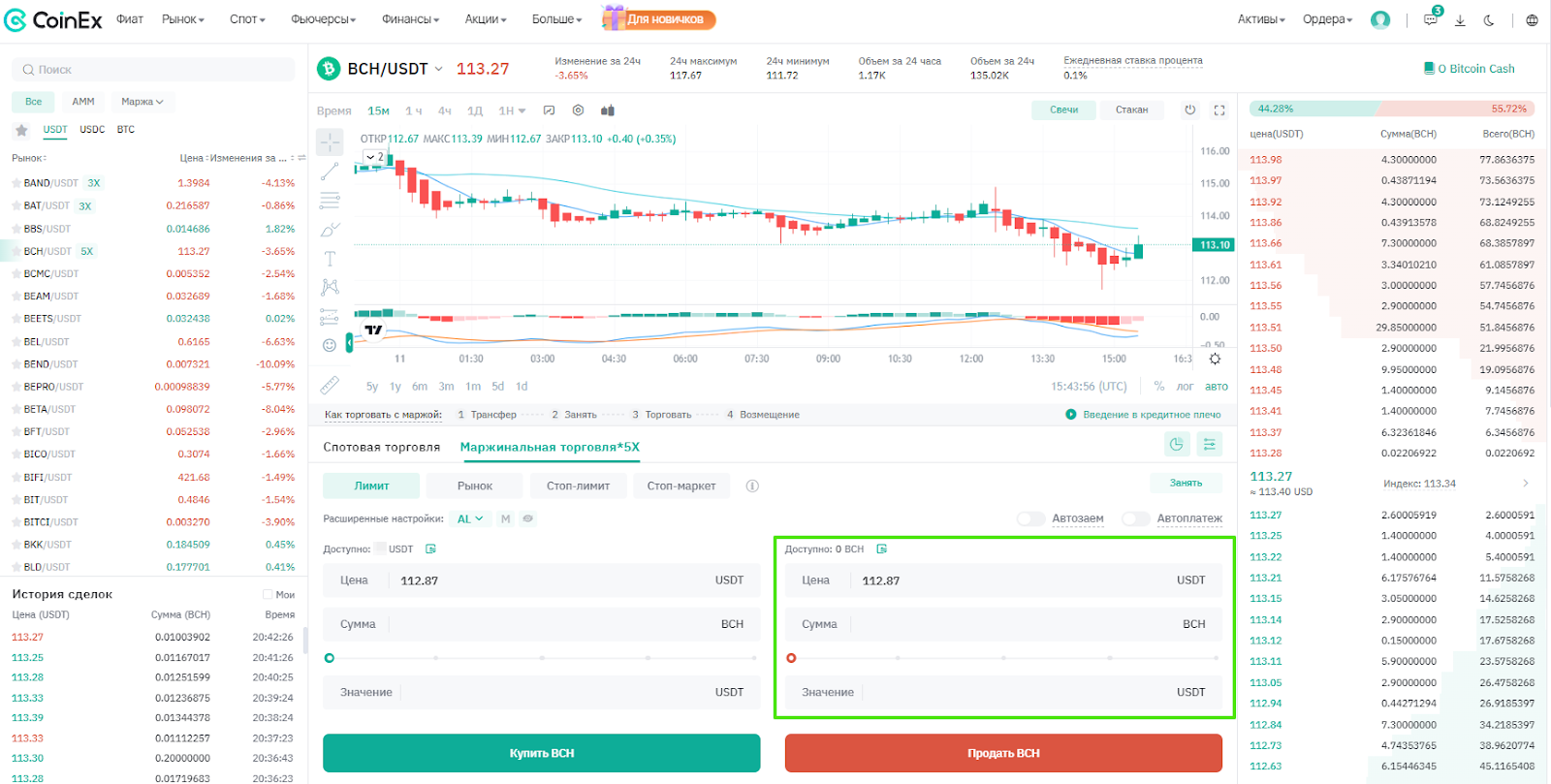Select the brush drawing tool on chart

click(330, 230)
